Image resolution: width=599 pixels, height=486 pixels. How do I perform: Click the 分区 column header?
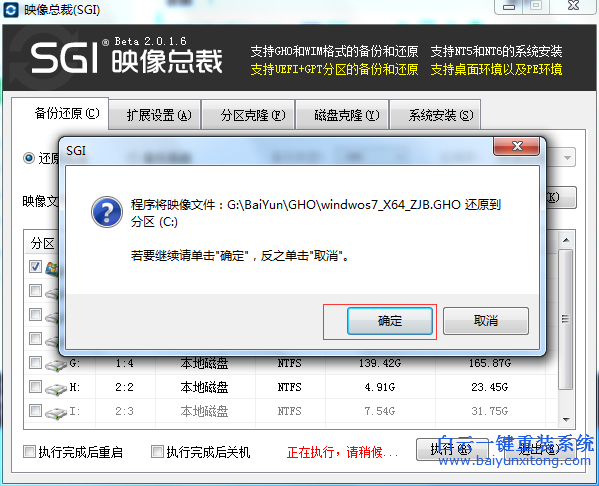(42, 243)
